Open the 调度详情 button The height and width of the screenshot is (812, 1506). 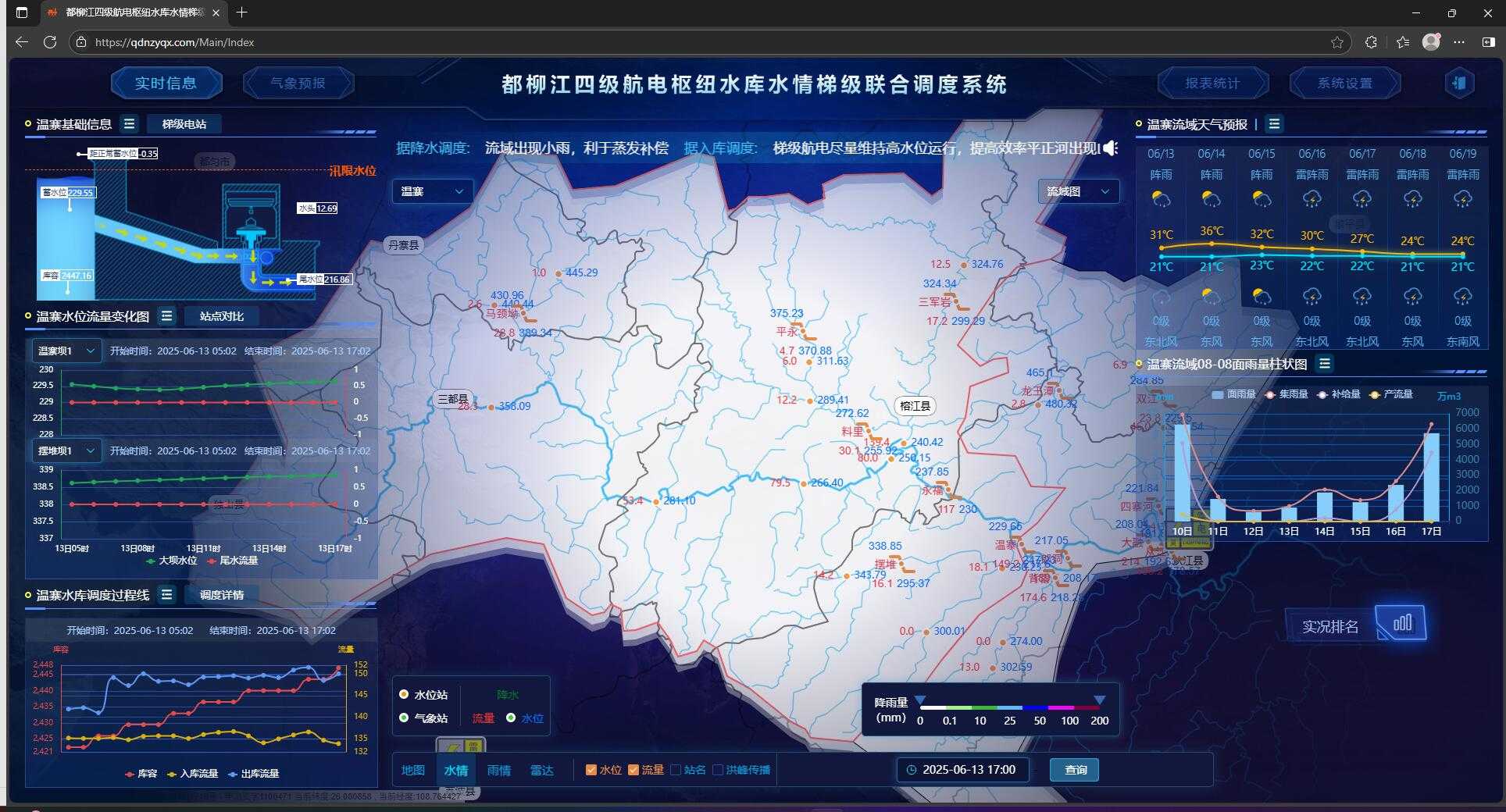pyautogui.click(x=222, y=595)
